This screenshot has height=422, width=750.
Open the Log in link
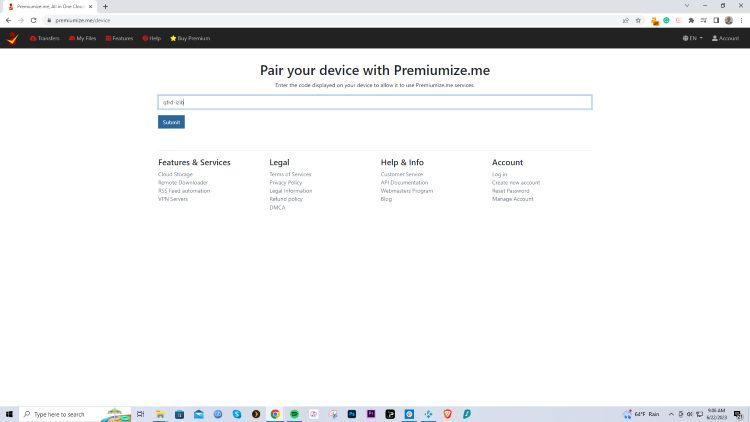pyautogui.click(x=499, y=174)
